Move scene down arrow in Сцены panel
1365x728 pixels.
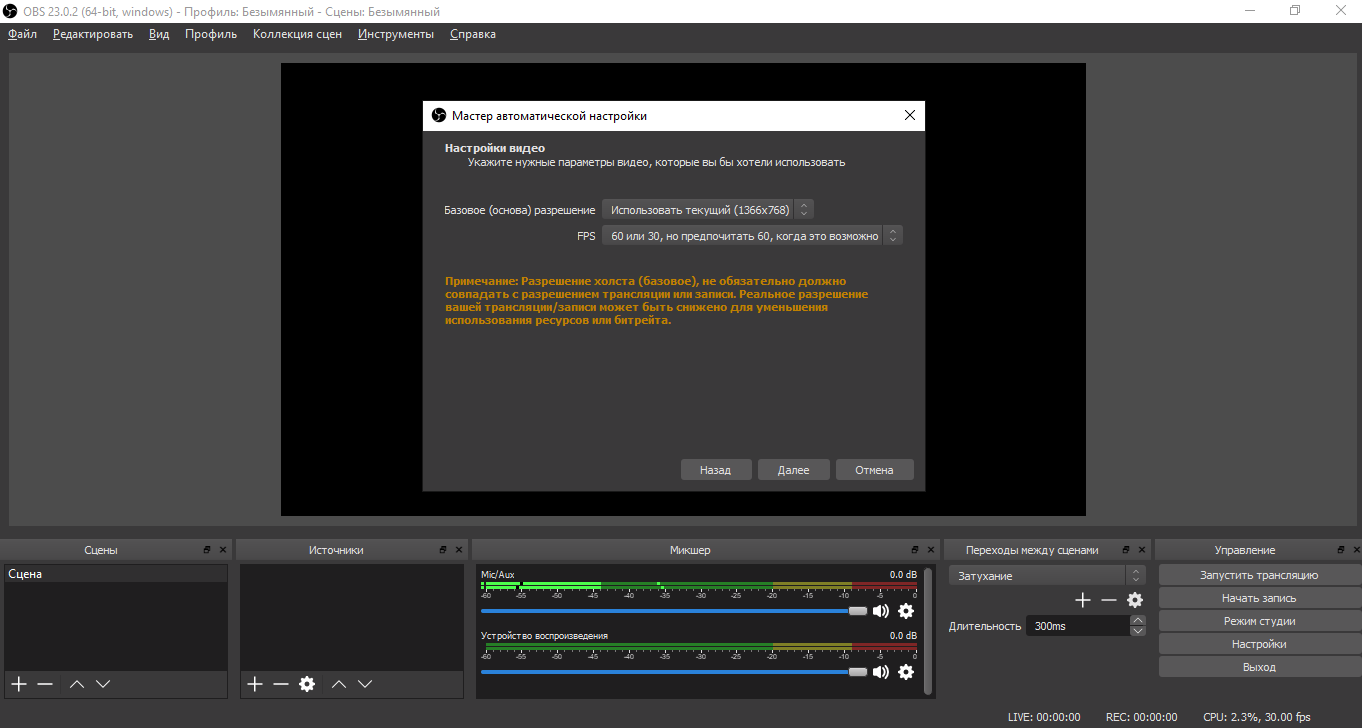pos(102,684)
